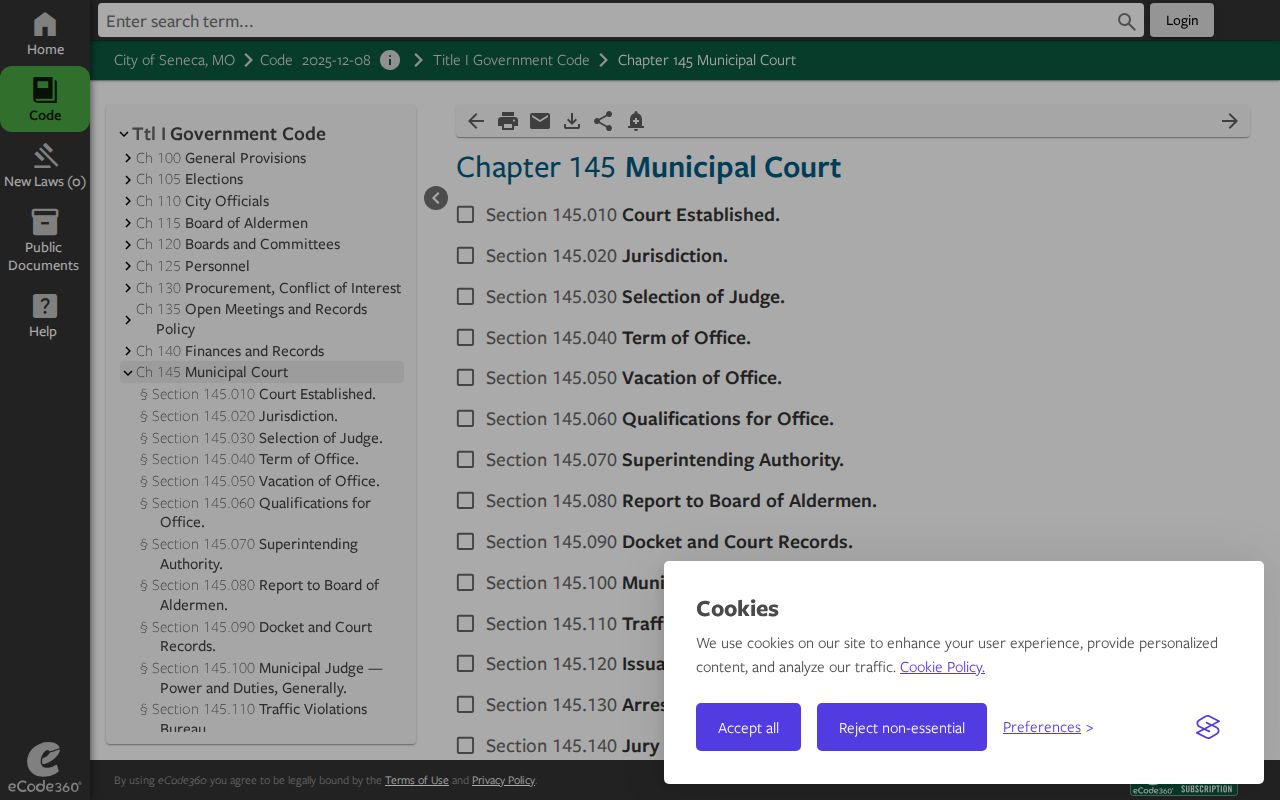Open Section 145.080 Report to Board of Aldermen
The image size is (1280, 800).
681,501
